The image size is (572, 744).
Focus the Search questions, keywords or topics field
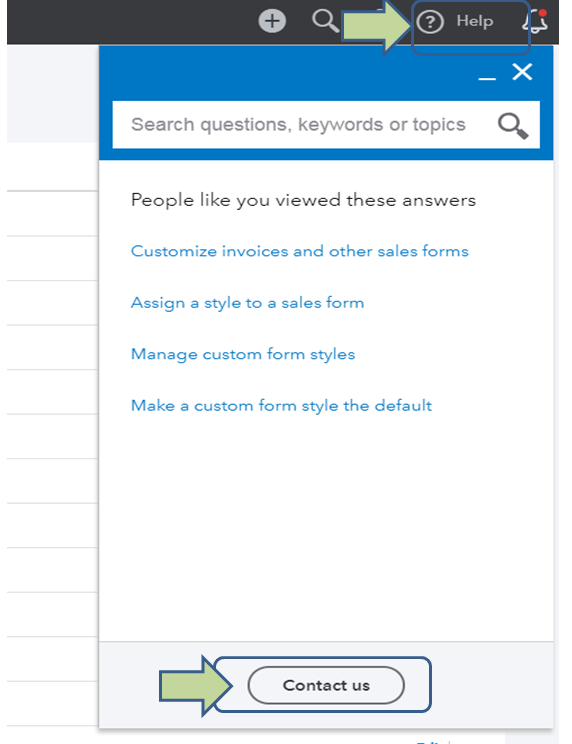click(x=326, y=125)
